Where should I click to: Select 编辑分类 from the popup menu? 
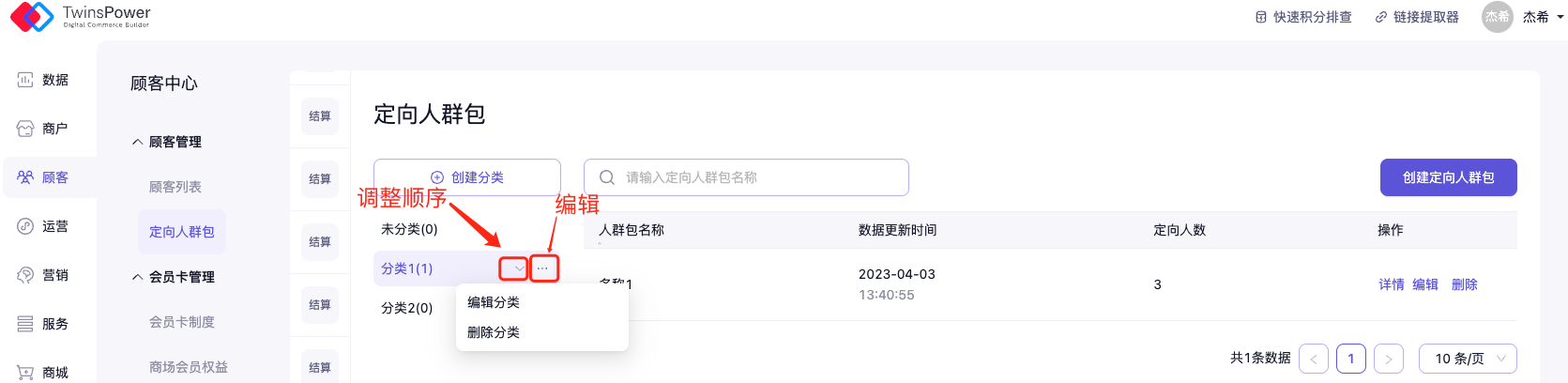494,302
